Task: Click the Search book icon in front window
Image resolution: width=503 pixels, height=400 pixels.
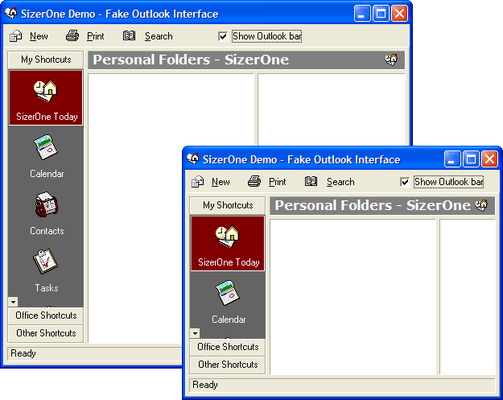Action: pos(311,181)
